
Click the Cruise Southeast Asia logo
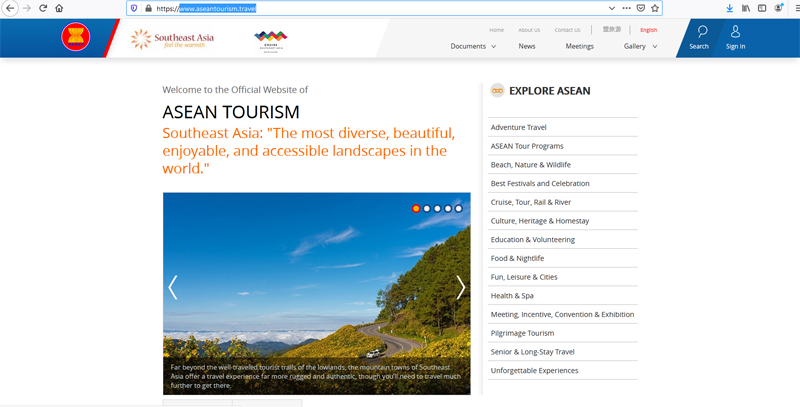click(x=271, y=42)
